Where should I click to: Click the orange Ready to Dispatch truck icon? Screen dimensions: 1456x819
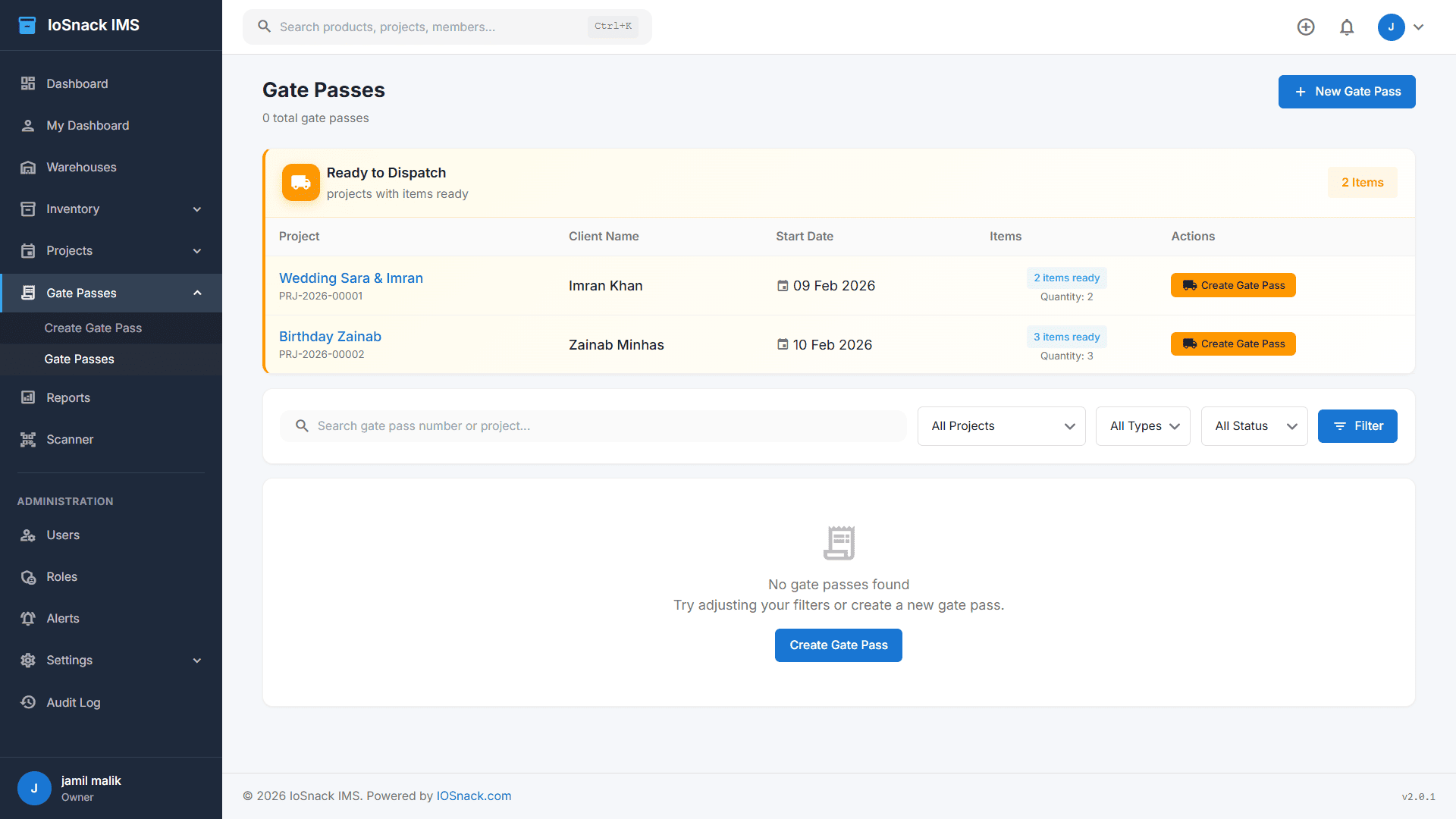[300, 183]
